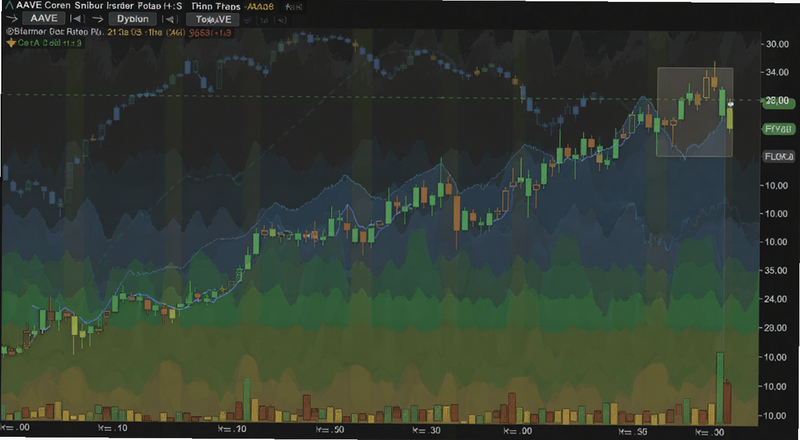Click the k=.35 time axis label
The image size is (800, 440).
632,432
